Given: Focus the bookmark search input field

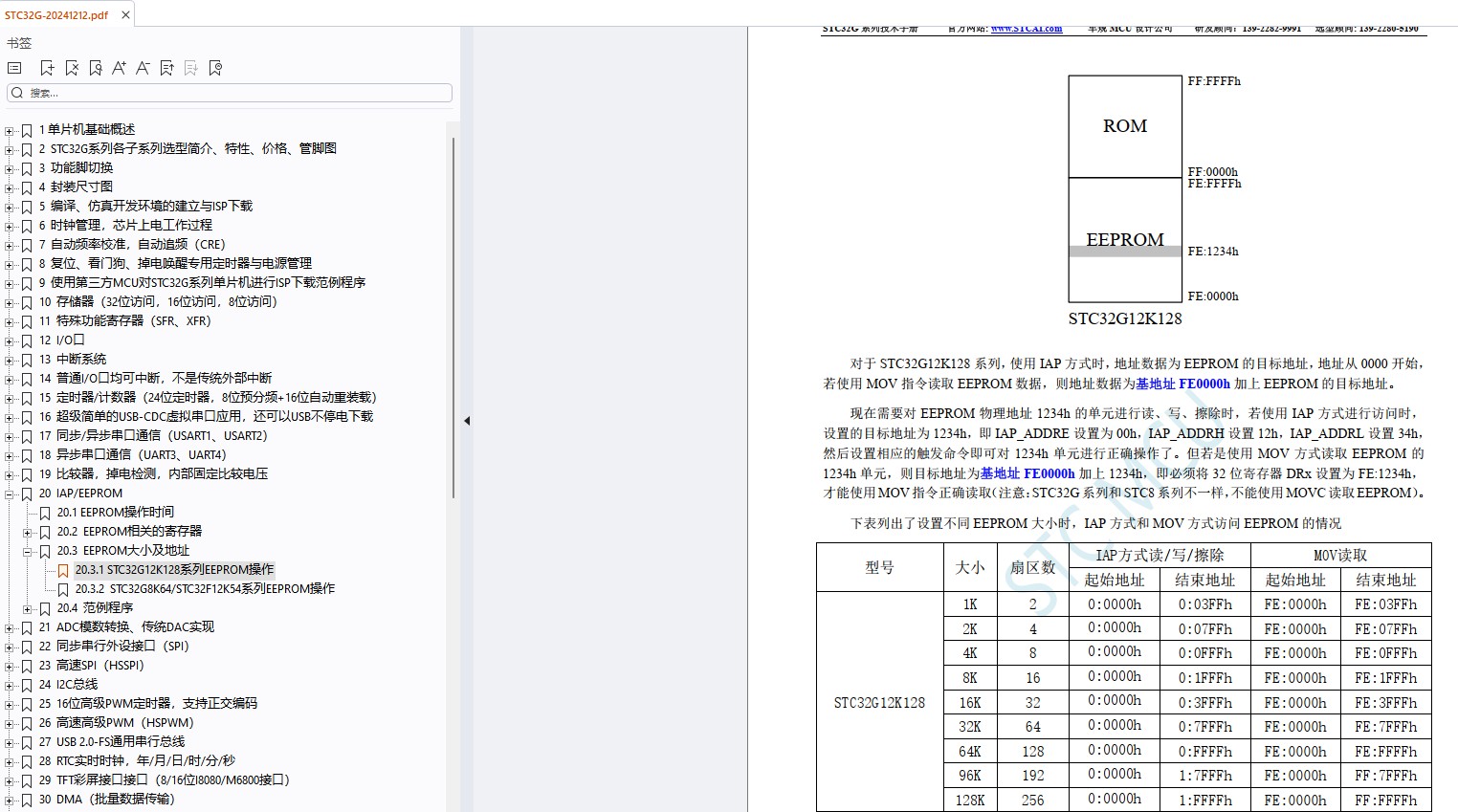Looking at the screenshot, I should click(230, 93).
